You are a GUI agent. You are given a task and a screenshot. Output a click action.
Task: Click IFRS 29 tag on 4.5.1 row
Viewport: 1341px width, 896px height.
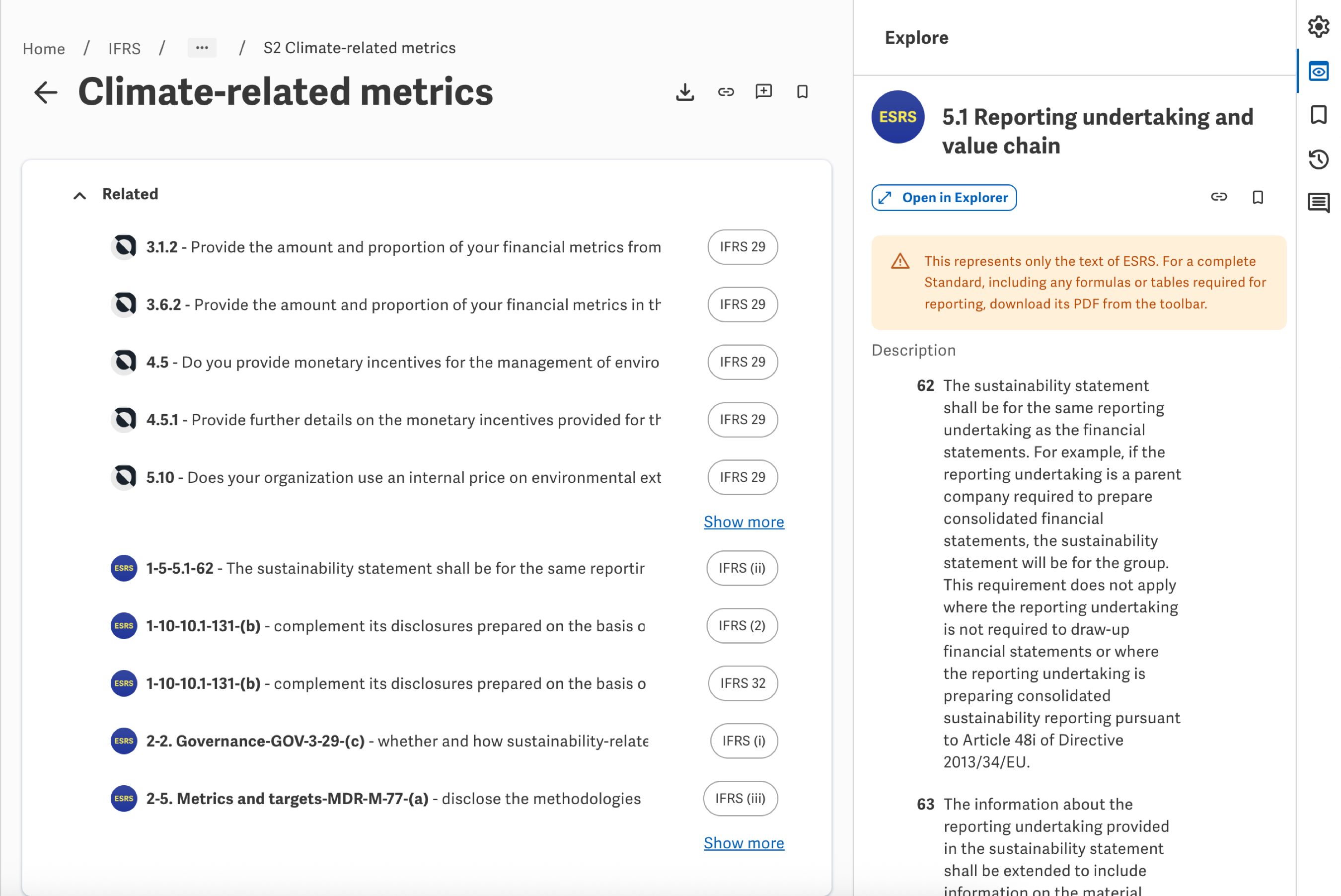click(742, 420)
